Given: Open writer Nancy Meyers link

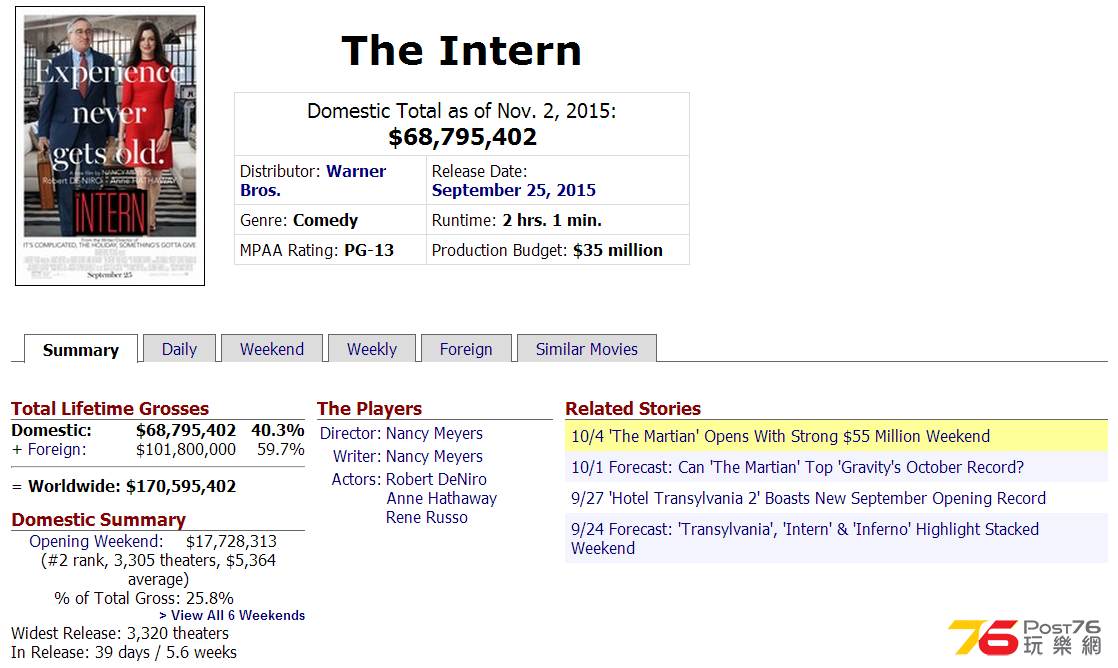Looking at the screenshot, I should 434,456.
